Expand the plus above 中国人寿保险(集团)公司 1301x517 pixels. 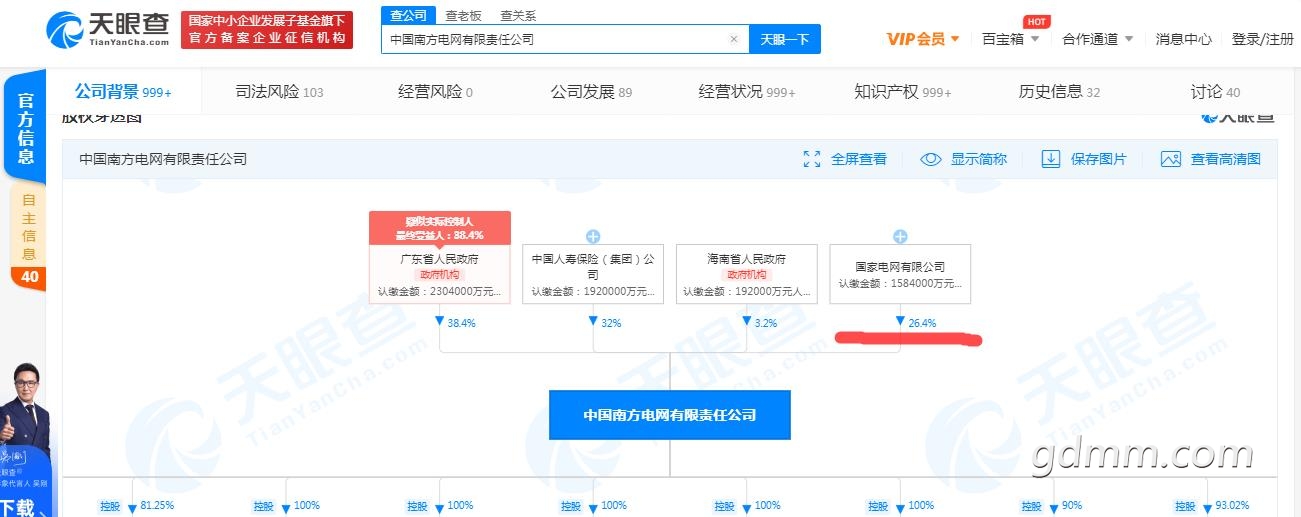pos(593,237)
